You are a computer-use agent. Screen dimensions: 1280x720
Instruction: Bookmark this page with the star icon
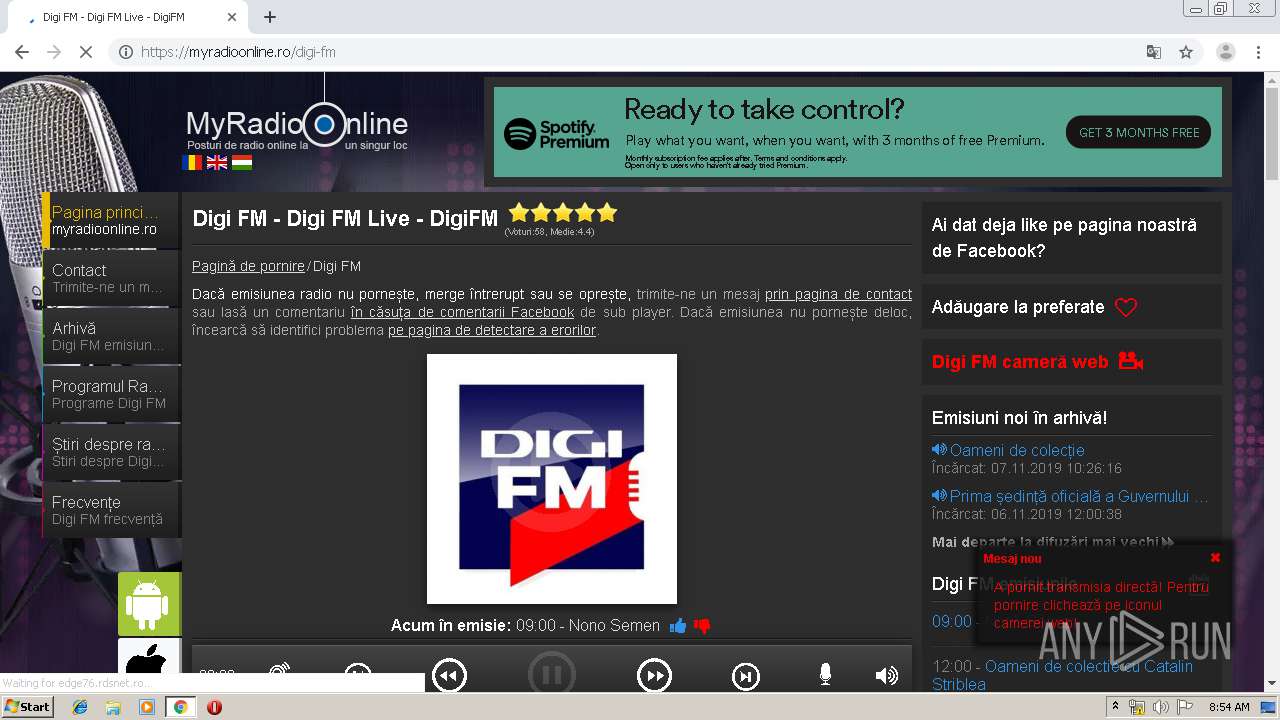pyautogui.click(x=1186, y=52)
